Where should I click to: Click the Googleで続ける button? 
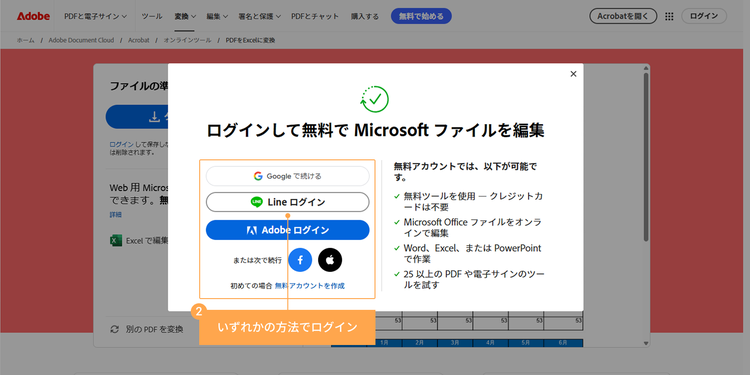(287, 176)
